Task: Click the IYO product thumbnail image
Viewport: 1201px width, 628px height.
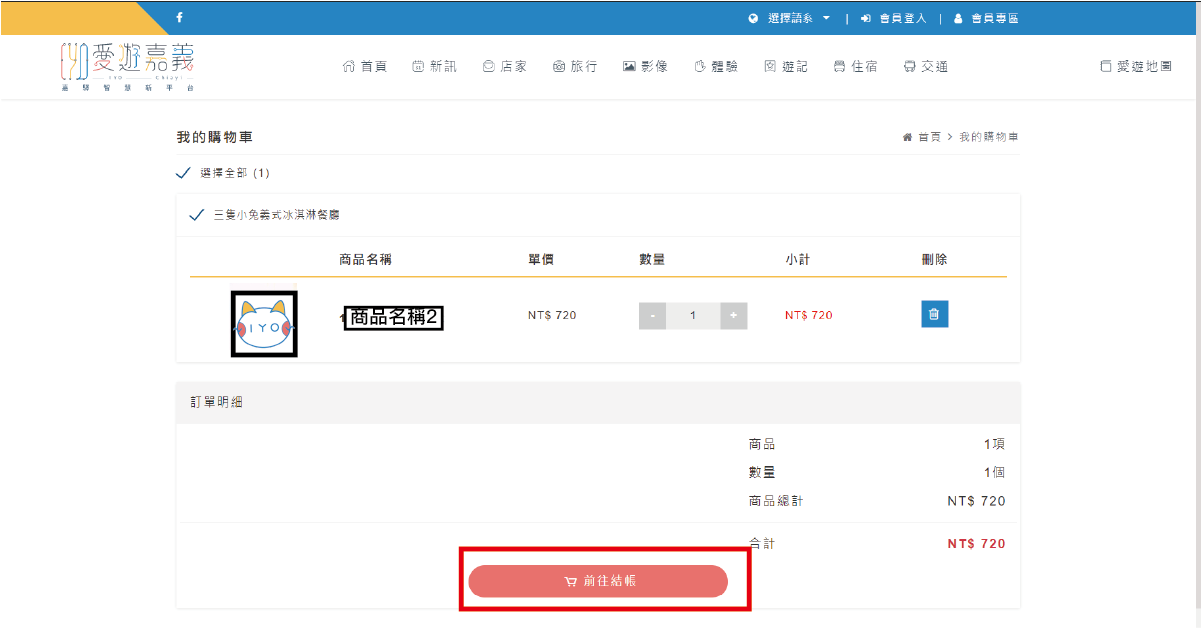Action: coord(264,324)
